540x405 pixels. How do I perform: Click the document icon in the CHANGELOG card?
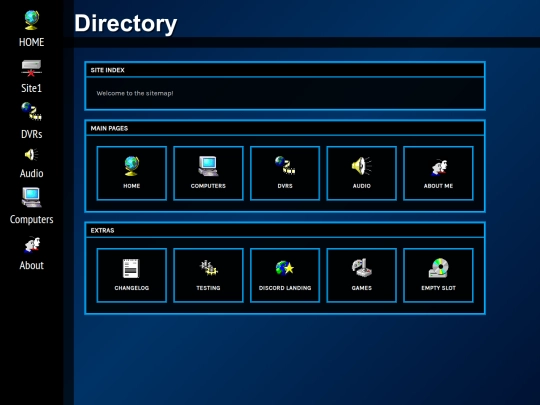click(131, 268)
